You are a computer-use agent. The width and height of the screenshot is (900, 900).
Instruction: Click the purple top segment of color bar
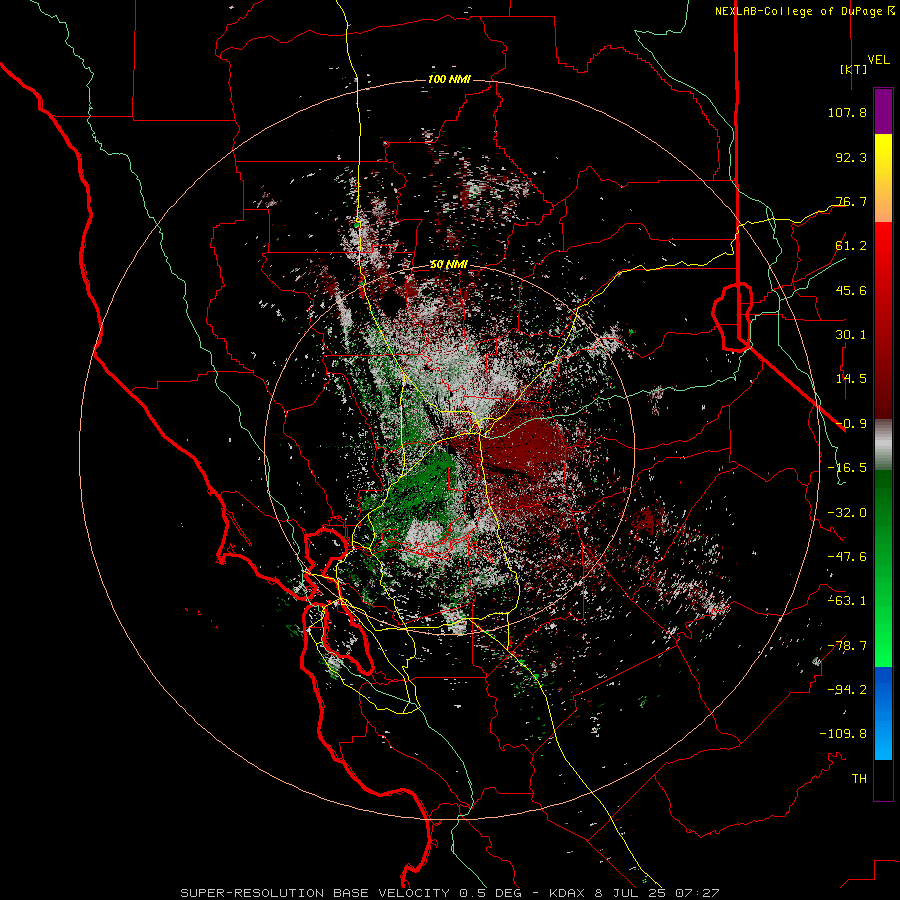(883, 112)
